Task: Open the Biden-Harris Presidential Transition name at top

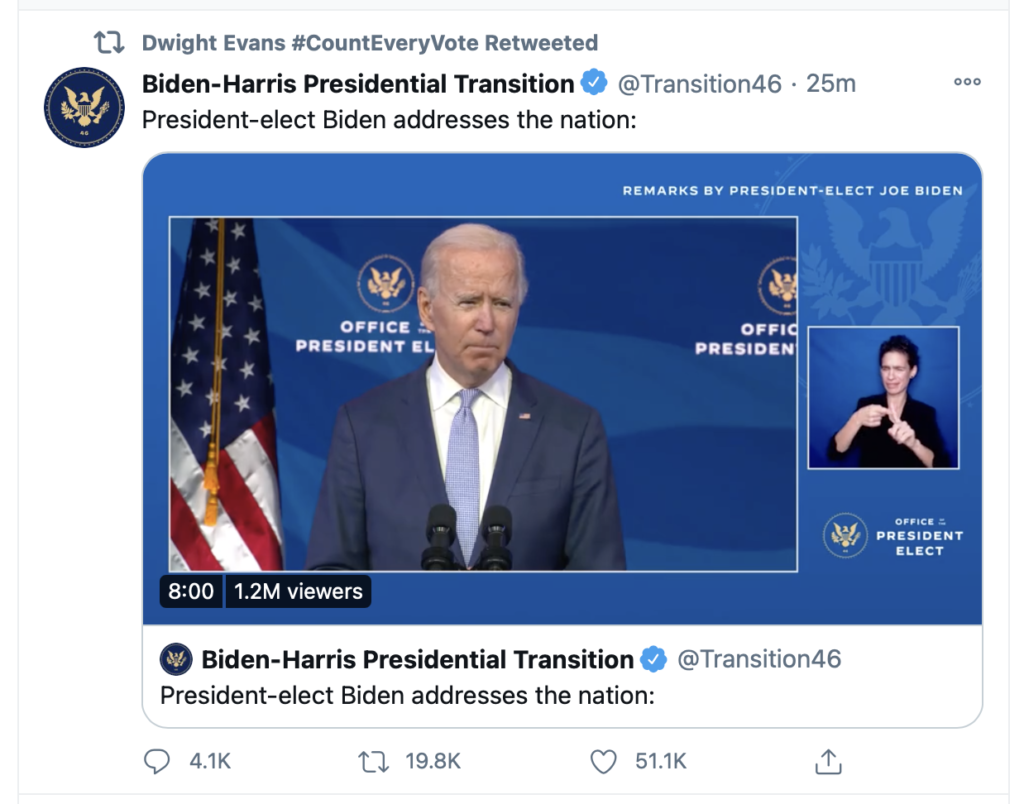Action: coord(358,83)
